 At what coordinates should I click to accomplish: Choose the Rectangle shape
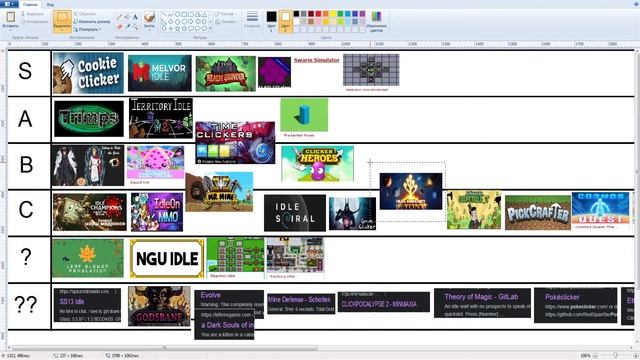point(184,14)
